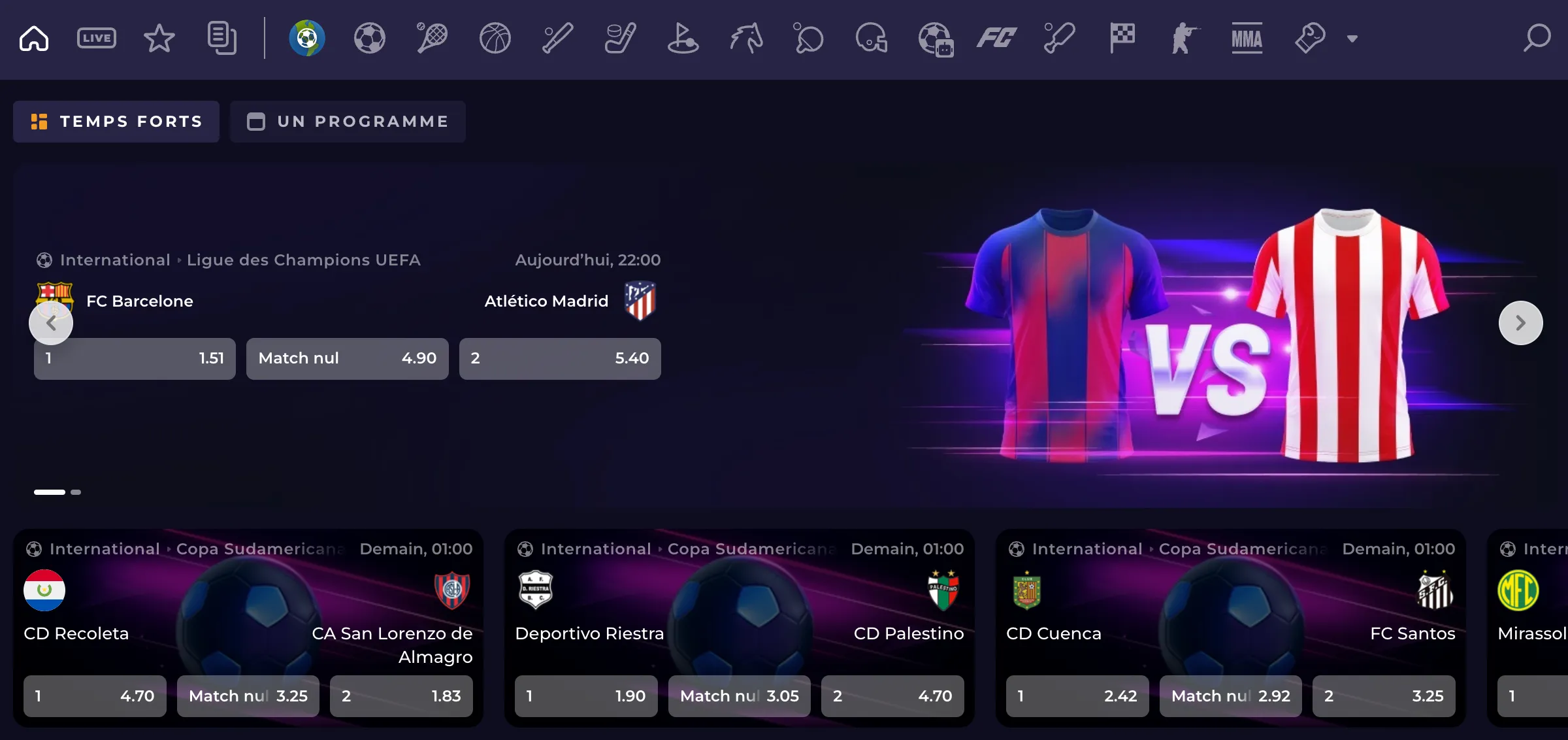The width and height of the screenshot is (1568, 740).
Task: Click the Mirassol MFC logo
Action: tap(1518, 590)
